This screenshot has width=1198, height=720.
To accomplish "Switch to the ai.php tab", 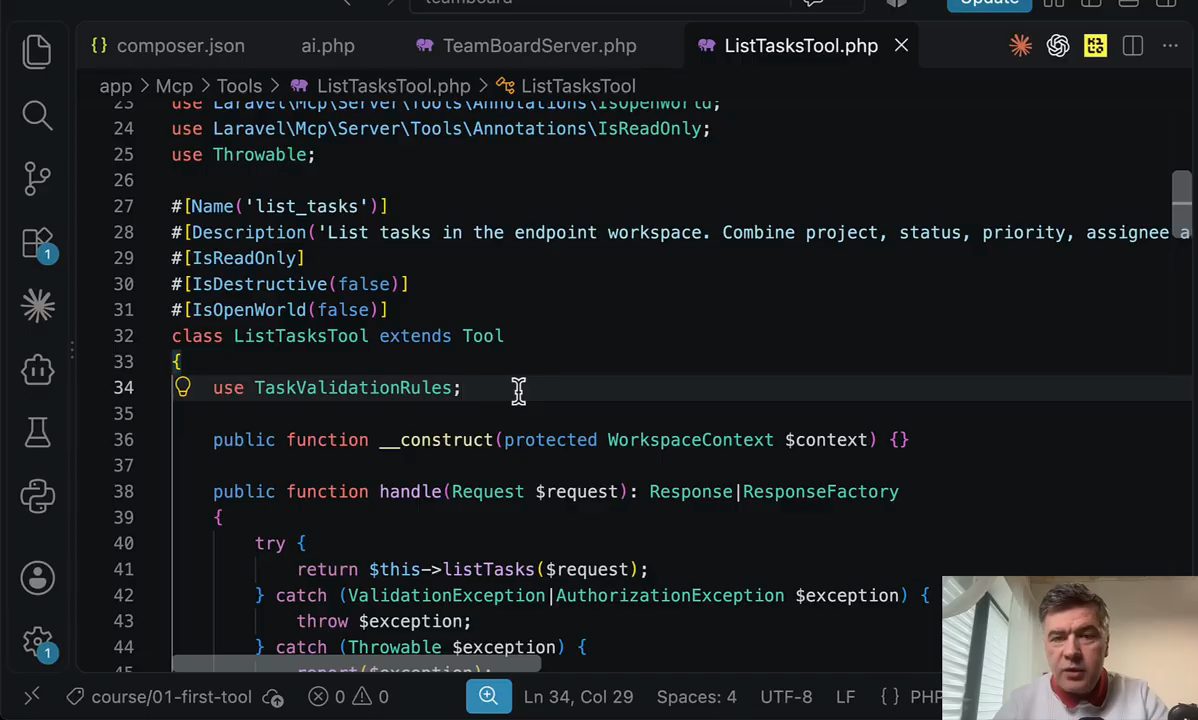I will click(x=327, y=46).
